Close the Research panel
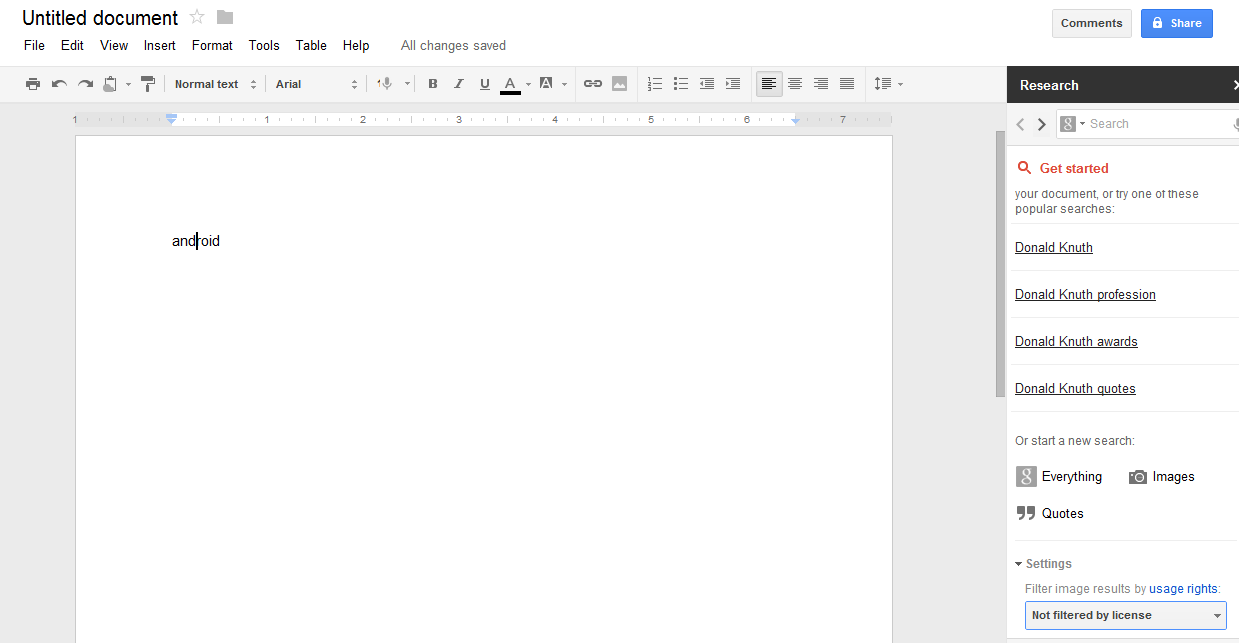The image size is (1239, 643). pyautogui.click(x=1235, y=85)
